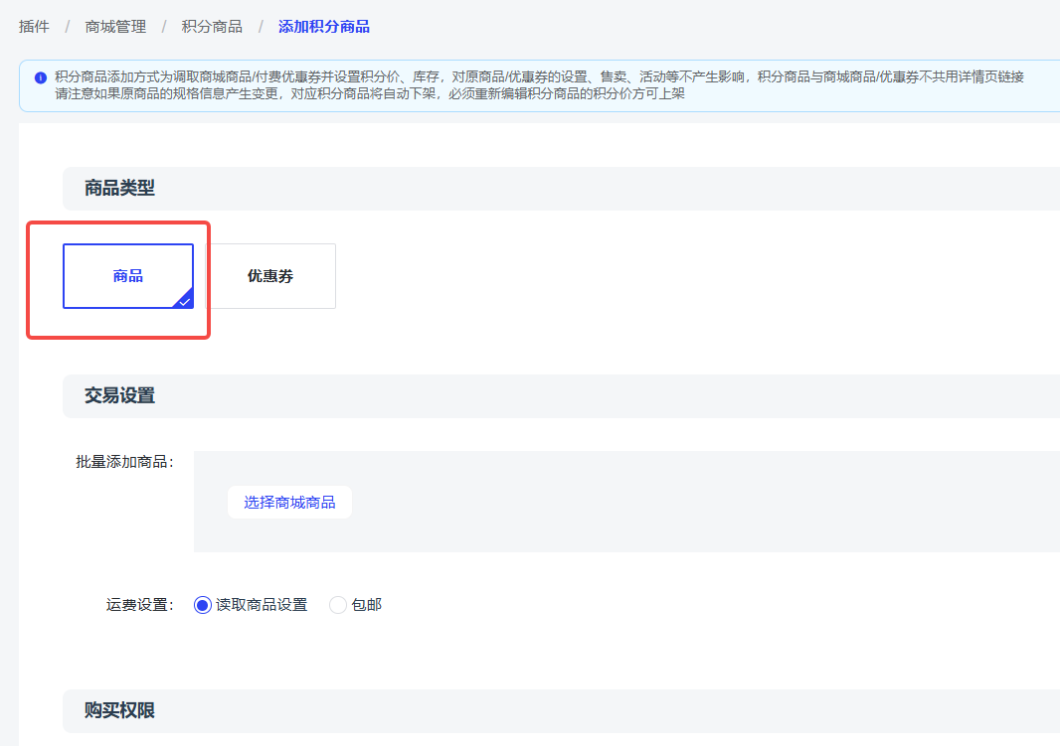Click the 交易设置 section header

point(120,396)
